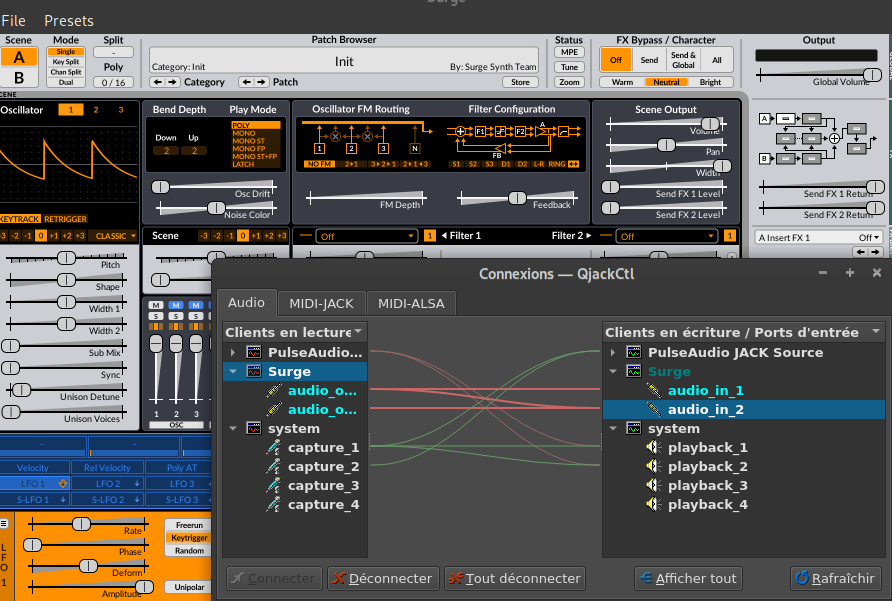Click the Tout déconnecter button
This screenshot has width=892, height=601.
(514, 578)
